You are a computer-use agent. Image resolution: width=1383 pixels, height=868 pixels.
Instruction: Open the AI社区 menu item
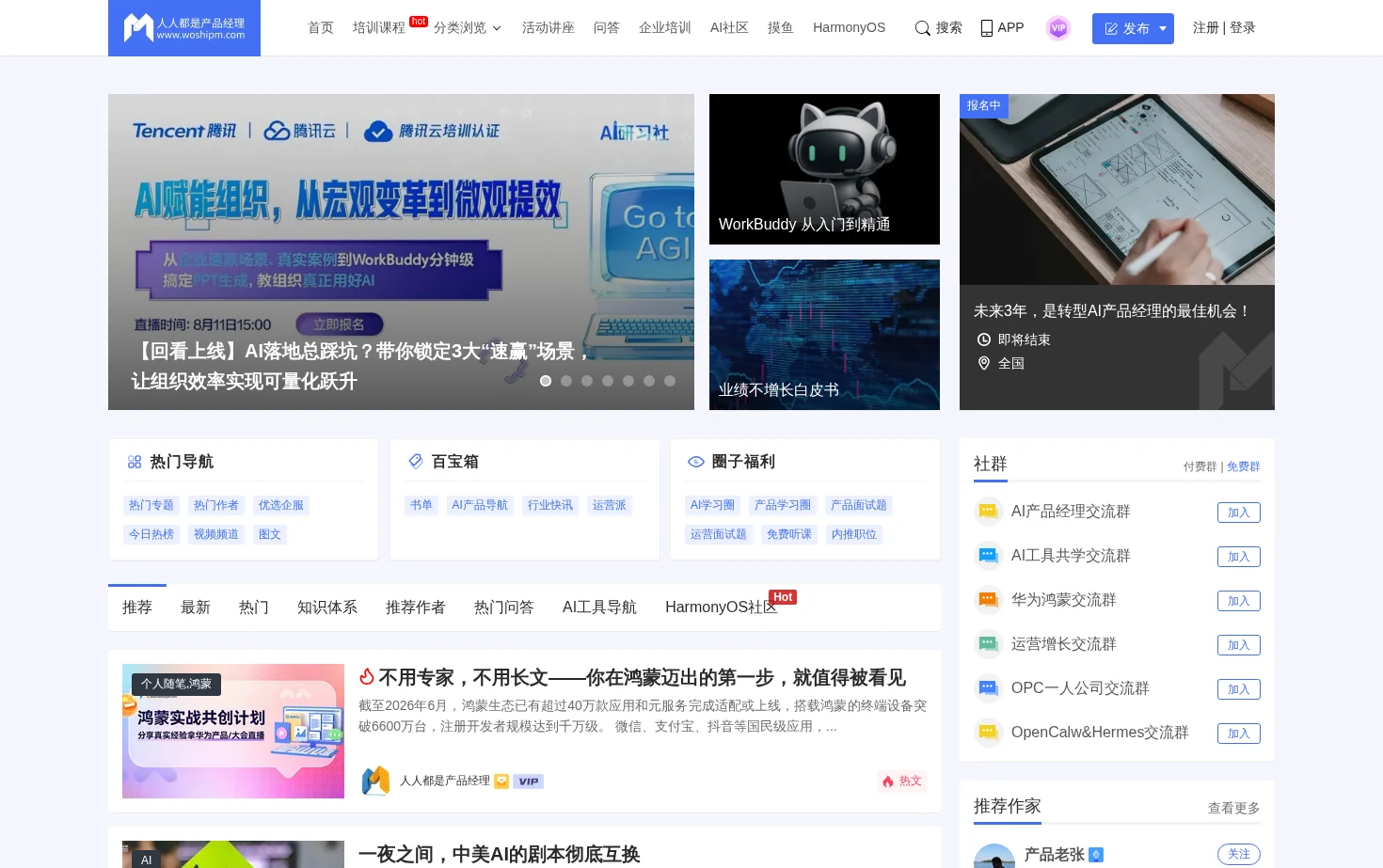[729, 28]
